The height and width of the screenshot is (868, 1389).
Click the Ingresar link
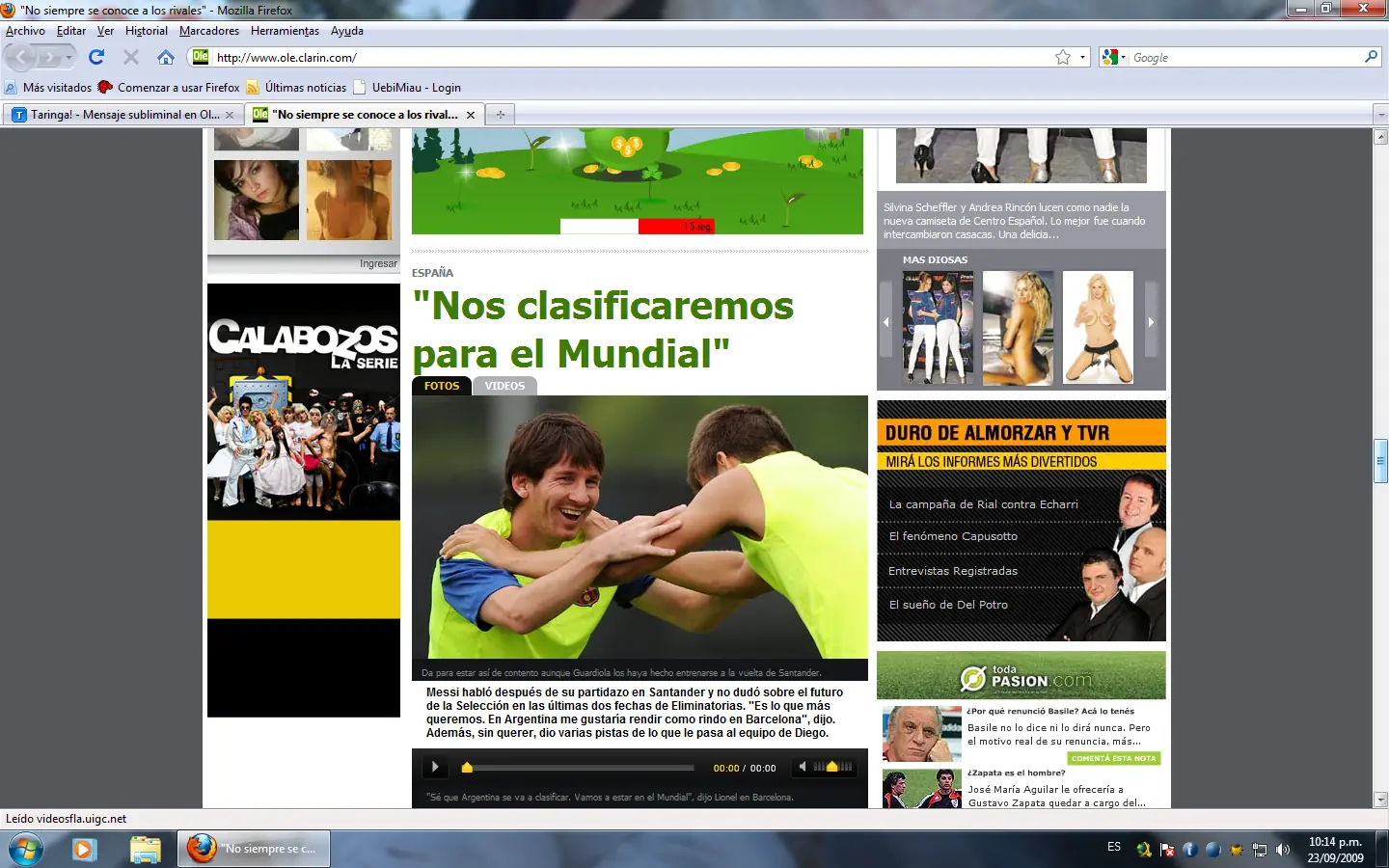(x=378, y=263)
